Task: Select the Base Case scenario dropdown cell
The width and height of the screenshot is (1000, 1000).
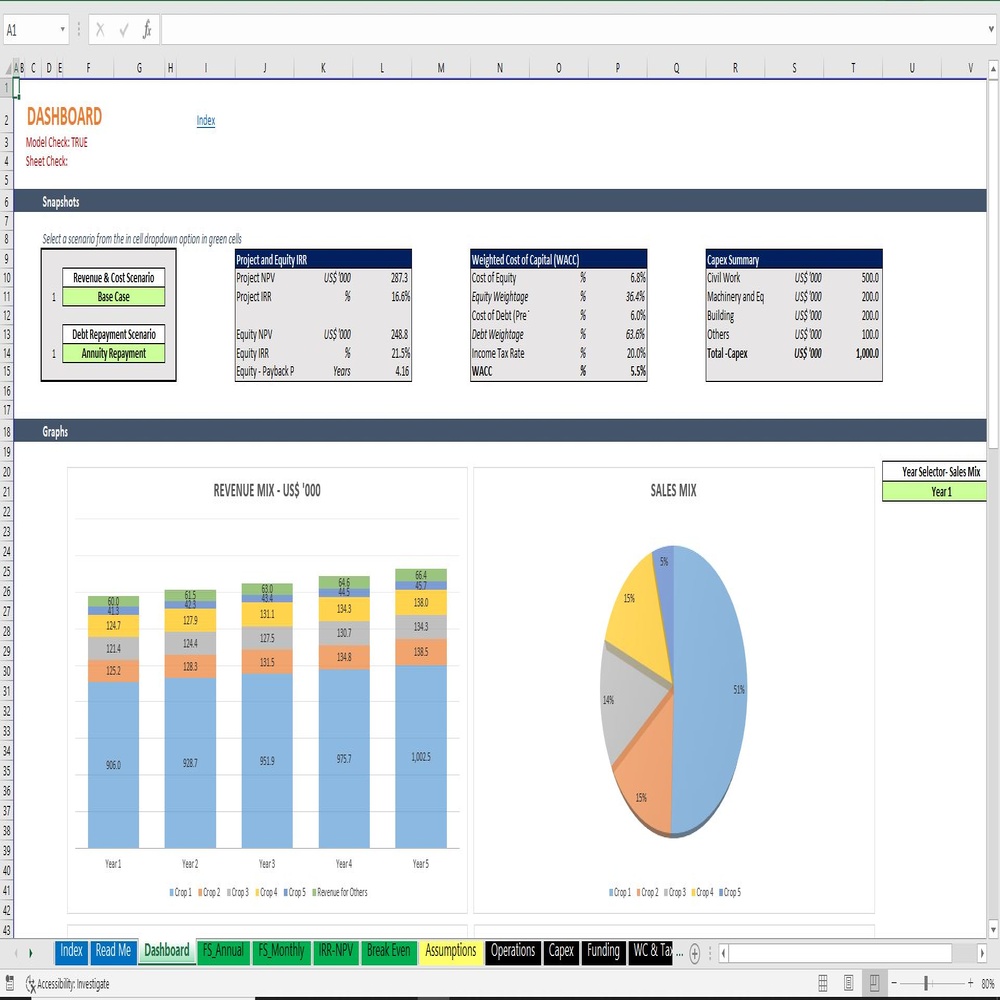Action: coord(114,297)
